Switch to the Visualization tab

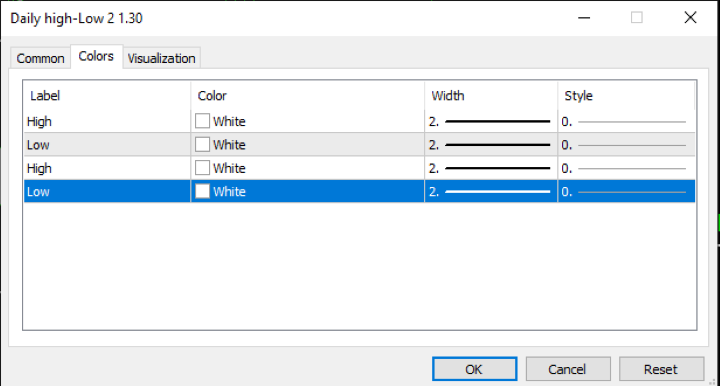[x=161, y=58]
